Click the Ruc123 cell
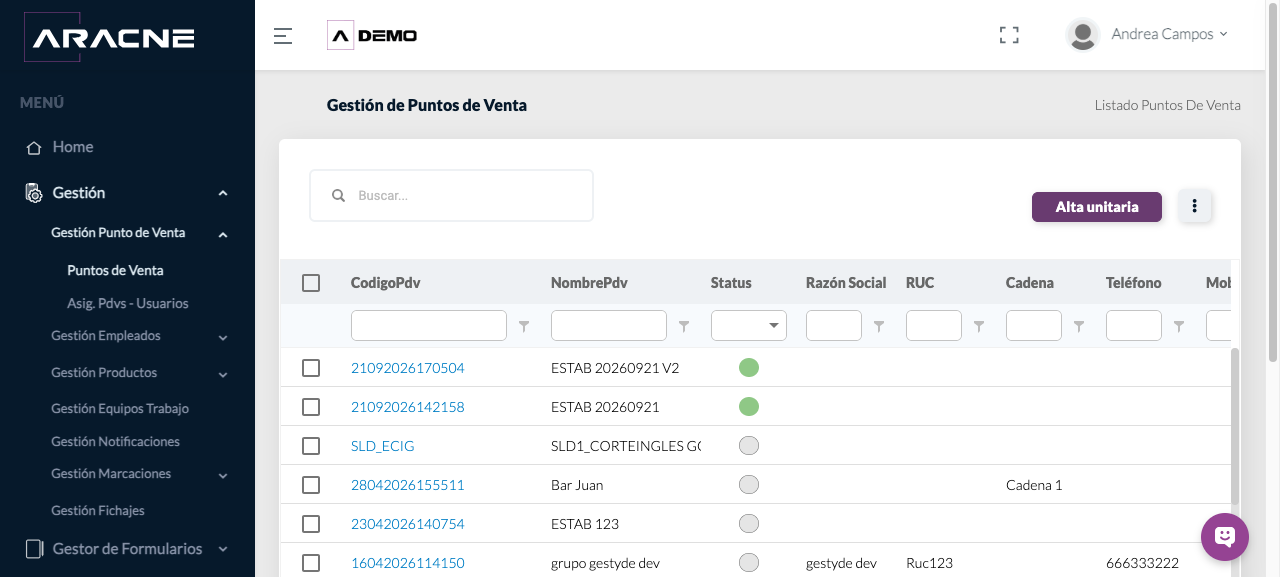Image resolution: width=1280 pixels, height=577 pixels. coord(929,563)
